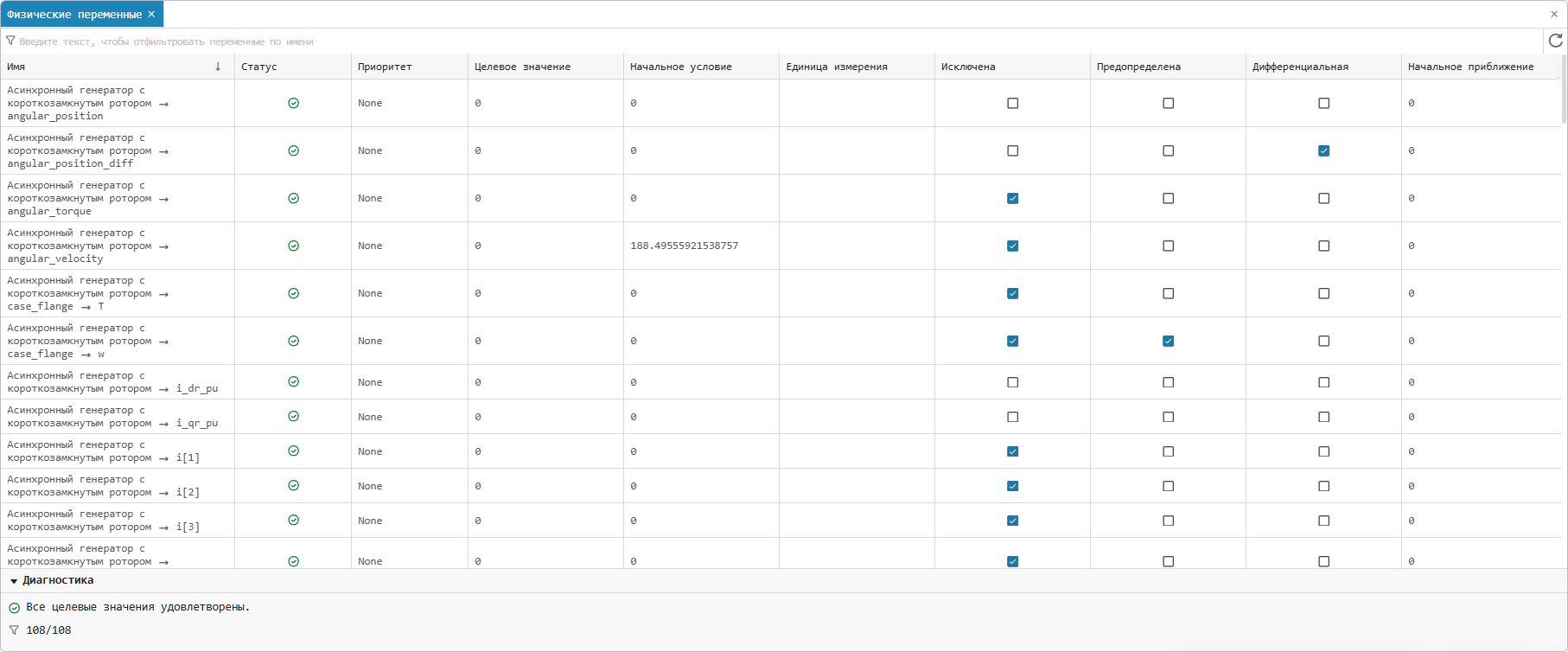Screen dimensions: 1568x652
Task: Click the name cell ending with angular_velocity
Action: [118, 246]
